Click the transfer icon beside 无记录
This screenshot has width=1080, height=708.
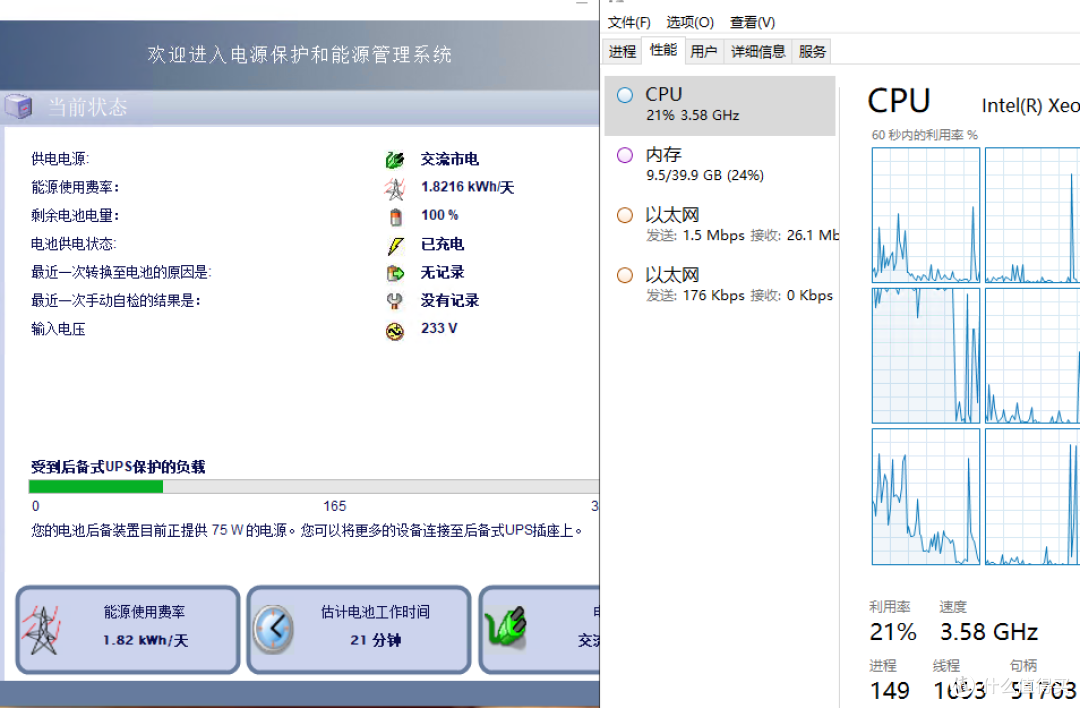pos(395,273)
